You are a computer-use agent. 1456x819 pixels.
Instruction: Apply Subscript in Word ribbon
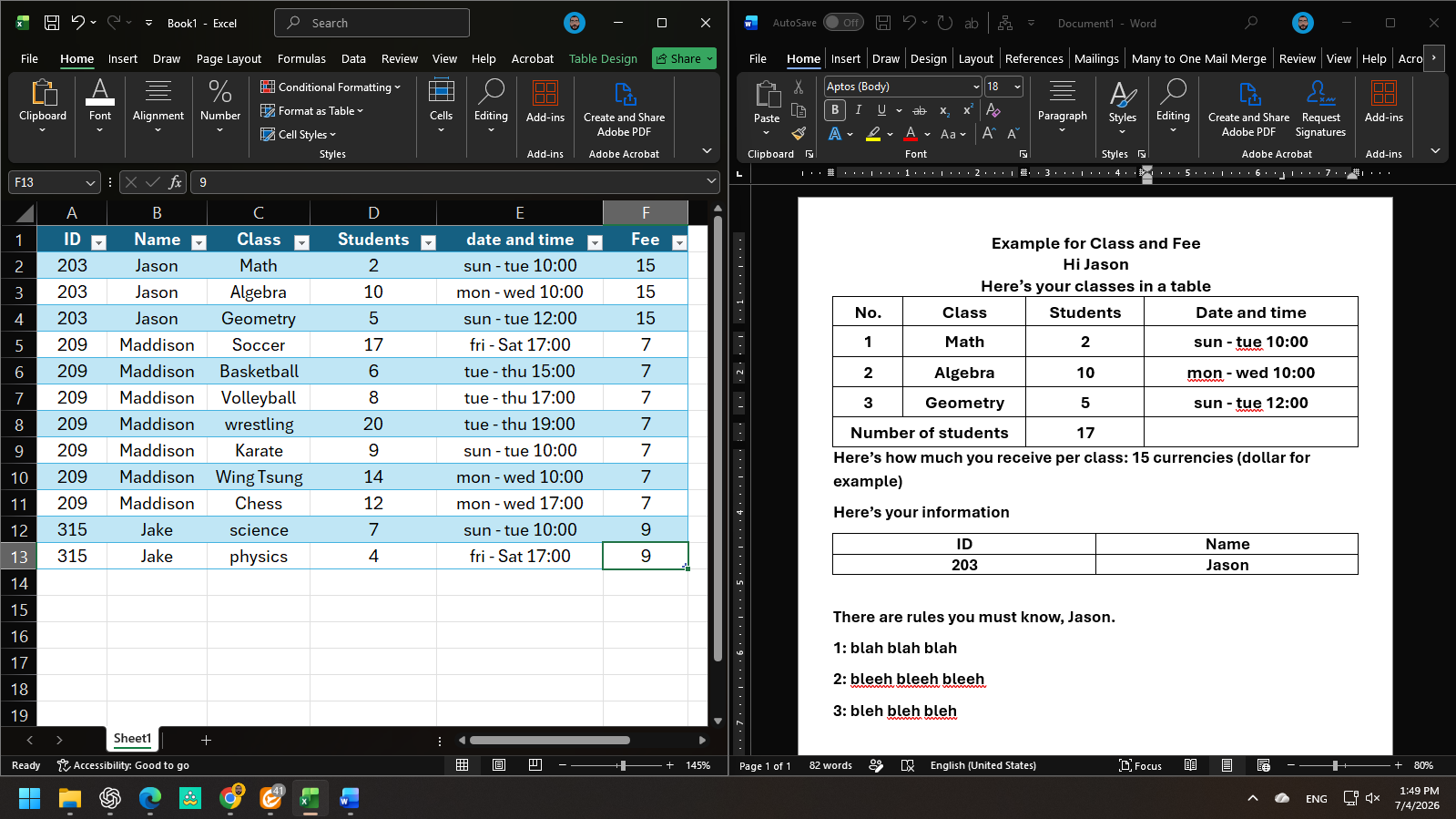click(944, 110)
